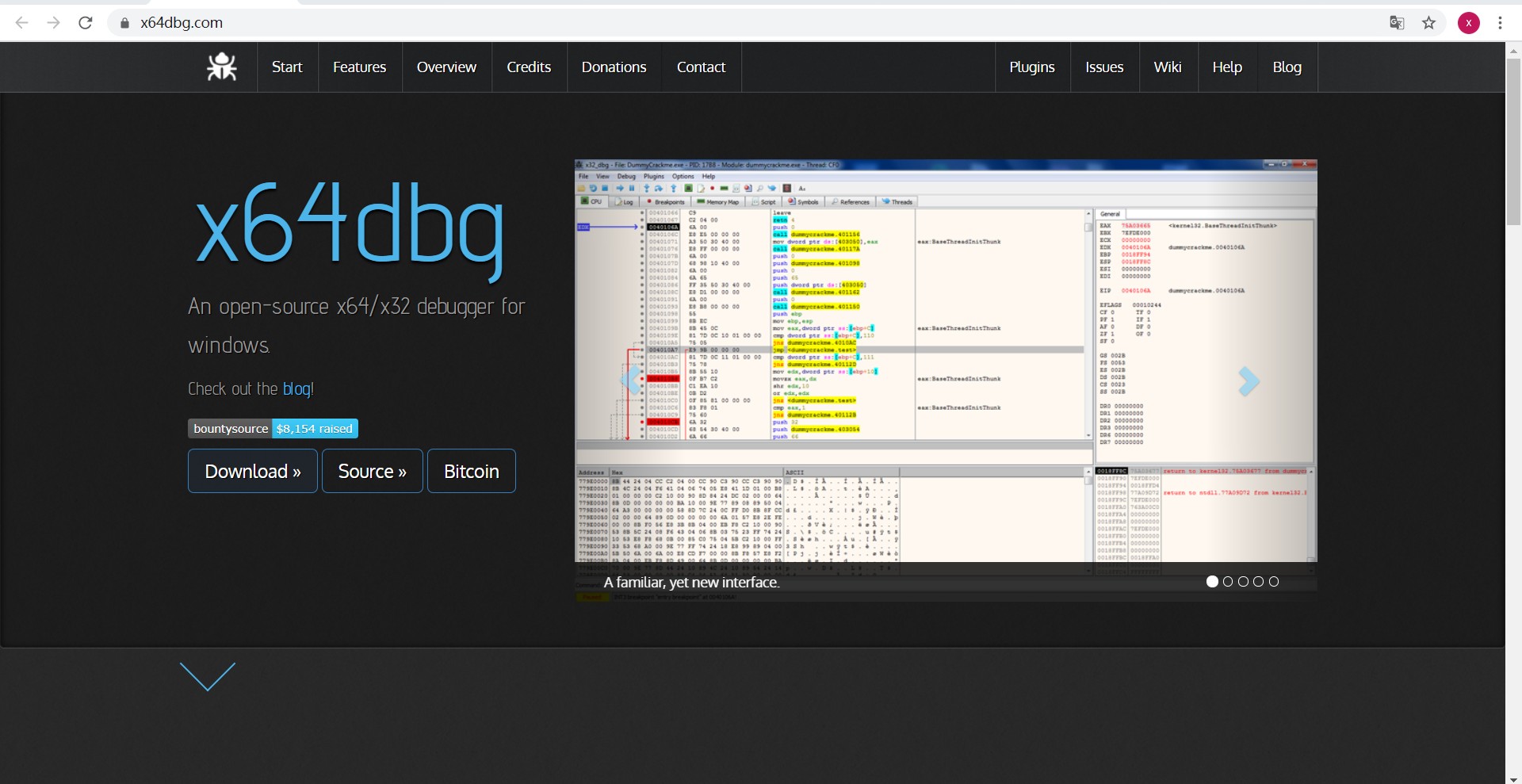Open the Overview nav item
The height and width of the screenshot is (784, 1522).
click(x=446, y=67)
